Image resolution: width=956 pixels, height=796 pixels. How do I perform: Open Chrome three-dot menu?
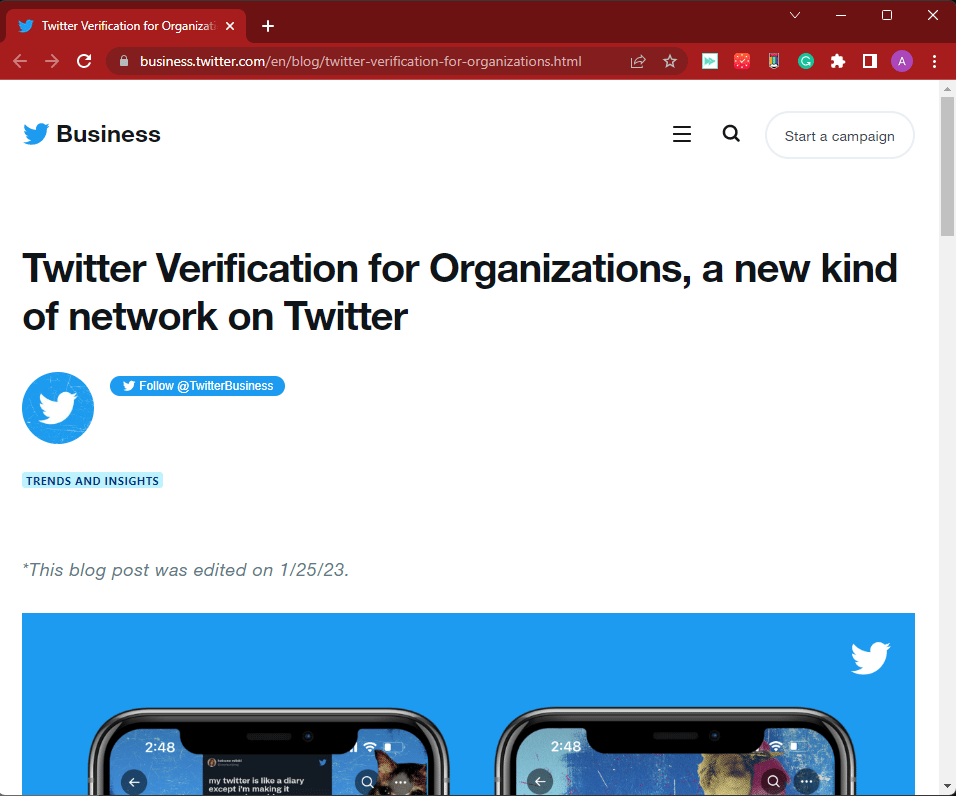coord(934,61)
